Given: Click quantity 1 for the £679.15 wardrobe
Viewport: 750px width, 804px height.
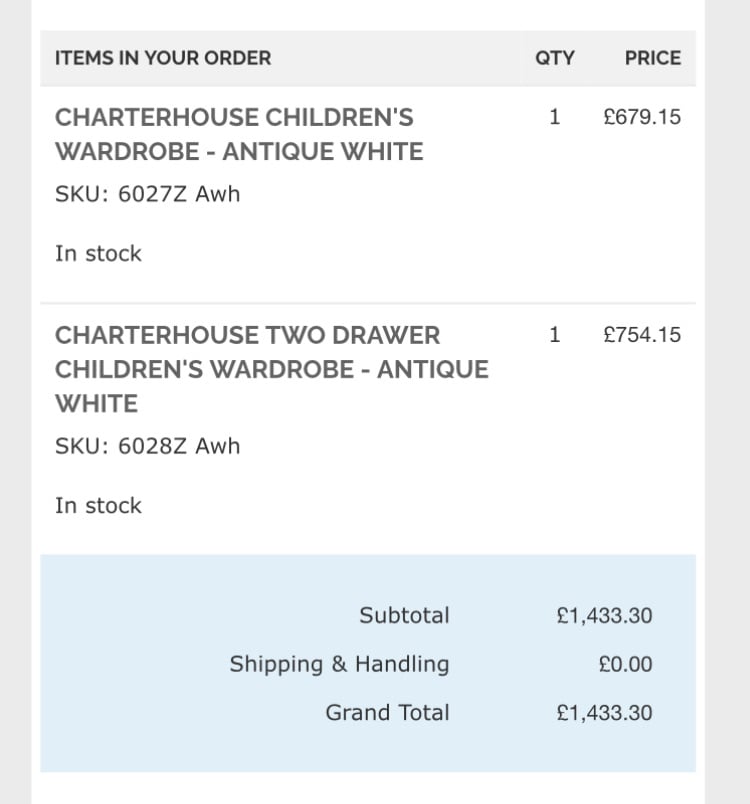Looking at the screenshot, I should coord(555,117).
